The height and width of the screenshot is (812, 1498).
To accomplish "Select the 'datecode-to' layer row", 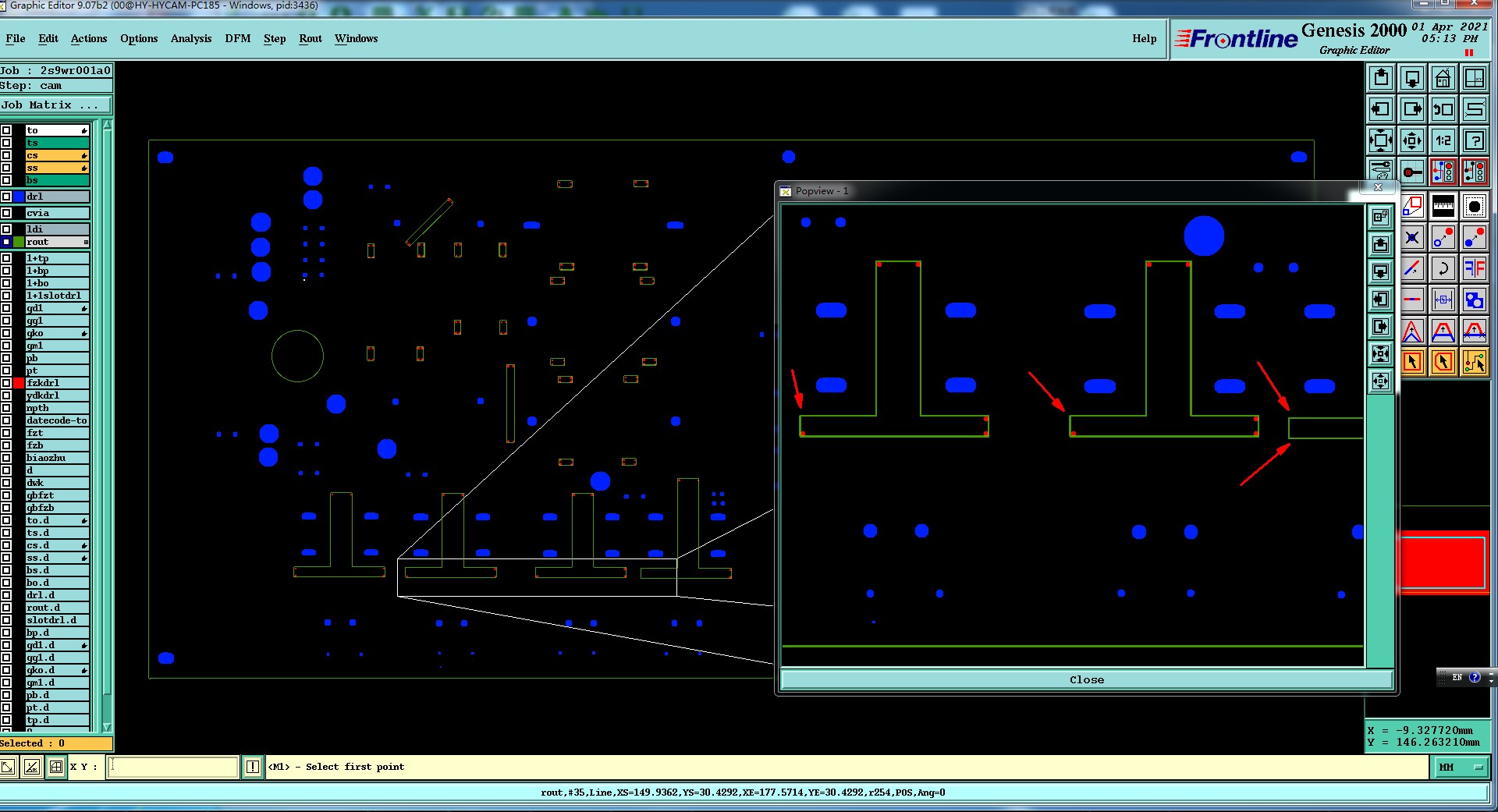I will click(57, 420).
